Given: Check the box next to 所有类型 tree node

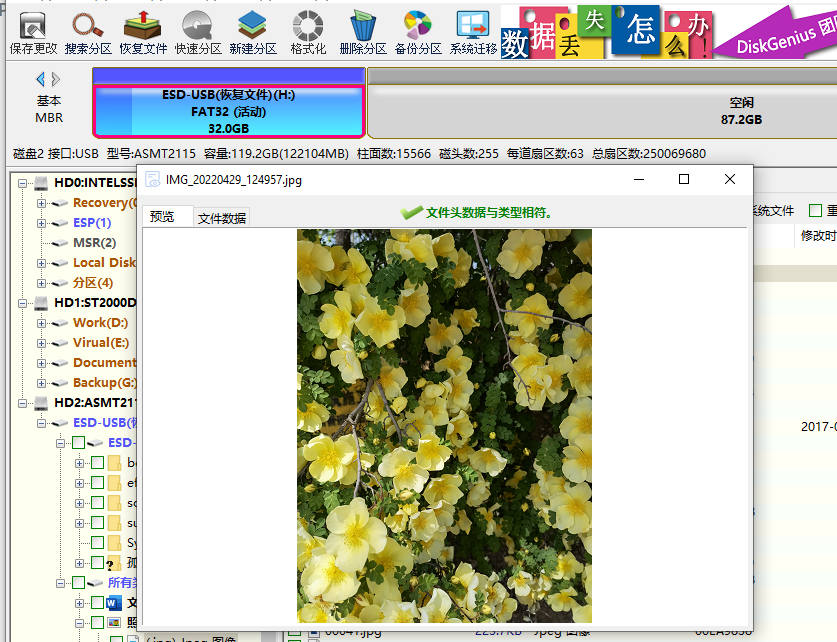Looking at the screenshot, I should [78, 582].
